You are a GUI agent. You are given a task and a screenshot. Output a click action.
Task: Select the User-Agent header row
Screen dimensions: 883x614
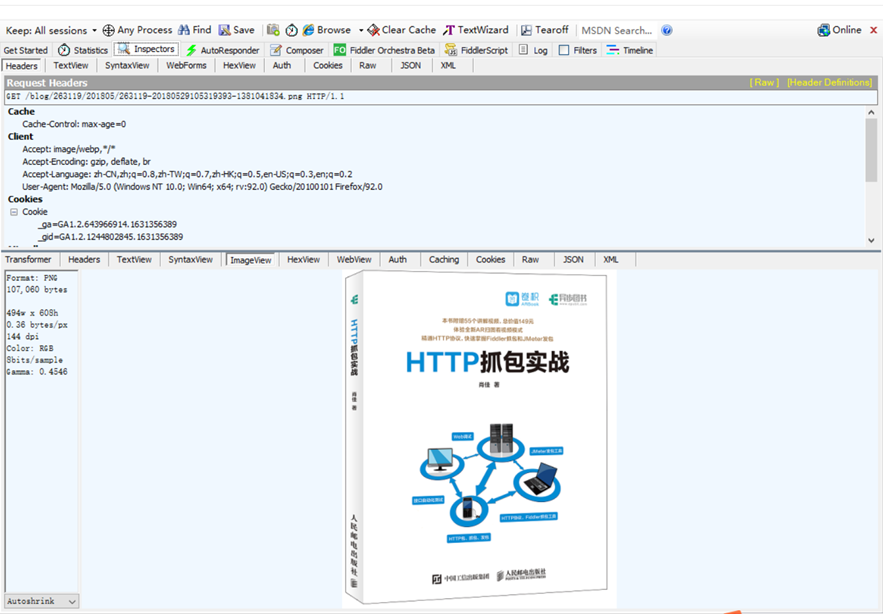pos(202,187)
